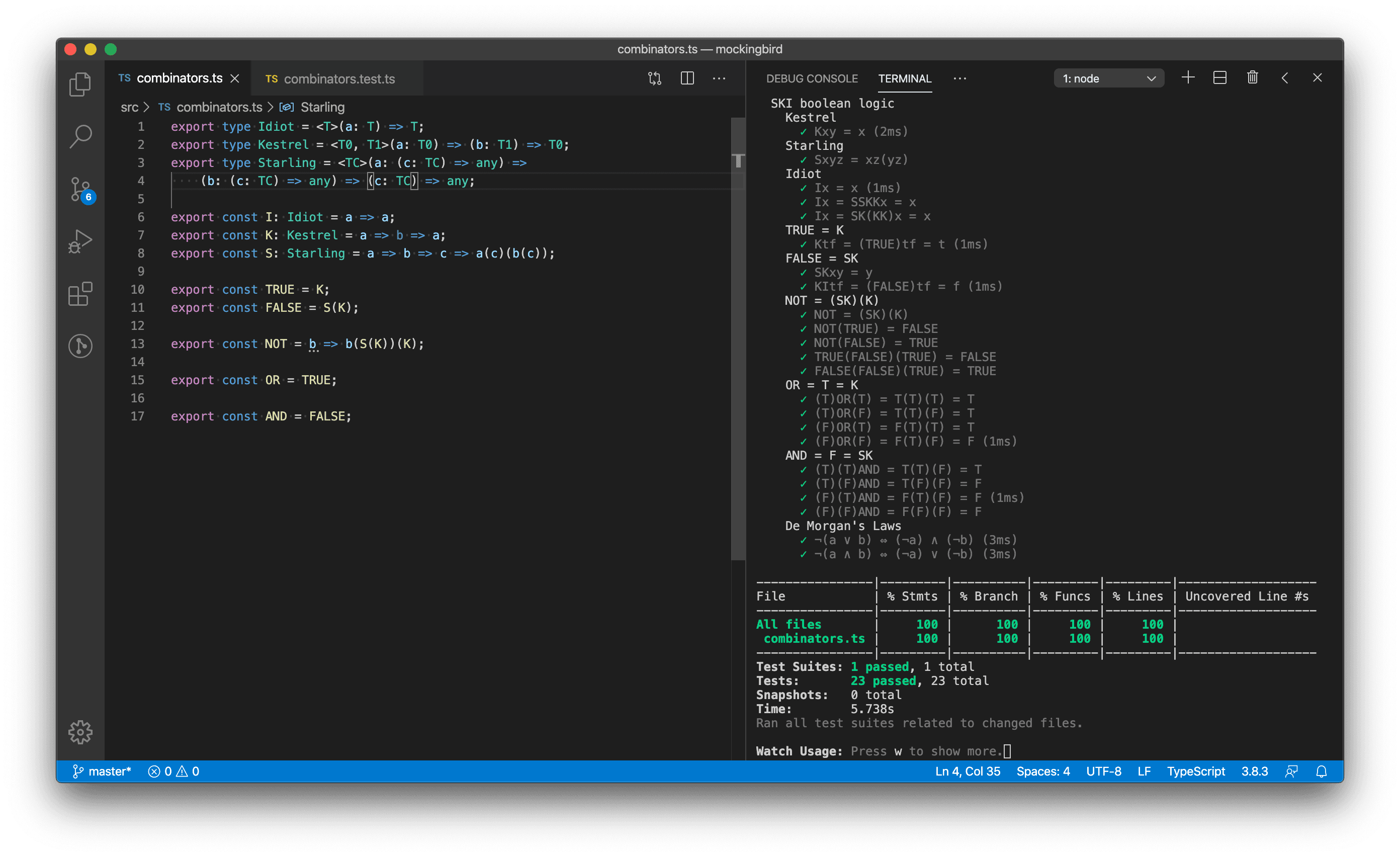Open the Extensions view
Image resolution: width=1400 pixels, height=857 pixels.
pos(80,294)
